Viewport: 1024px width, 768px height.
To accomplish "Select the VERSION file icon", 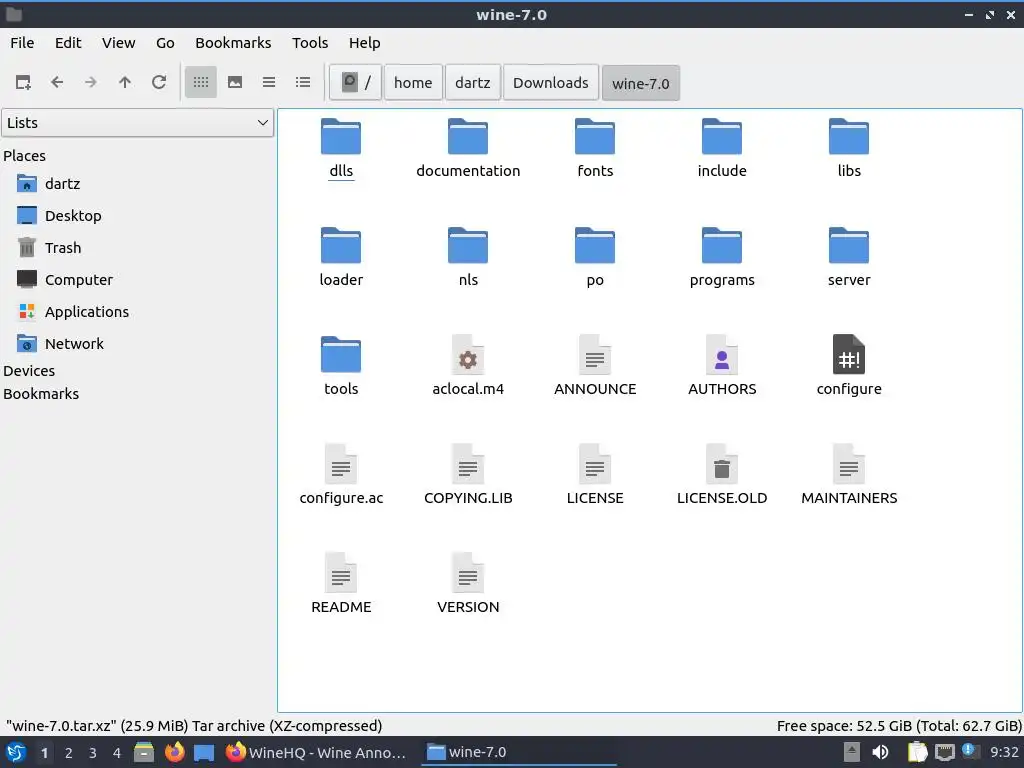I will tap(468, 573).
